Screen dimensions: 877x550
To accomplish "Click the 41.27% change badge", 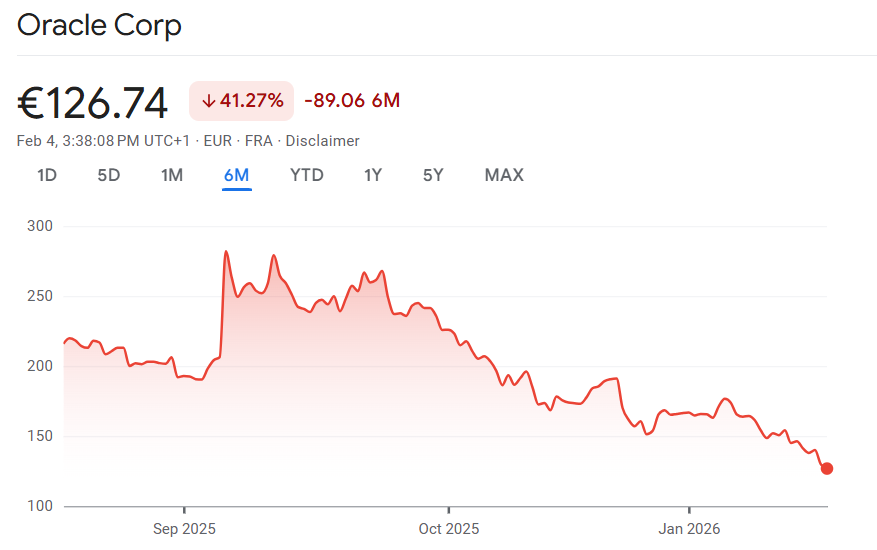I will click(x=241, y=101).
